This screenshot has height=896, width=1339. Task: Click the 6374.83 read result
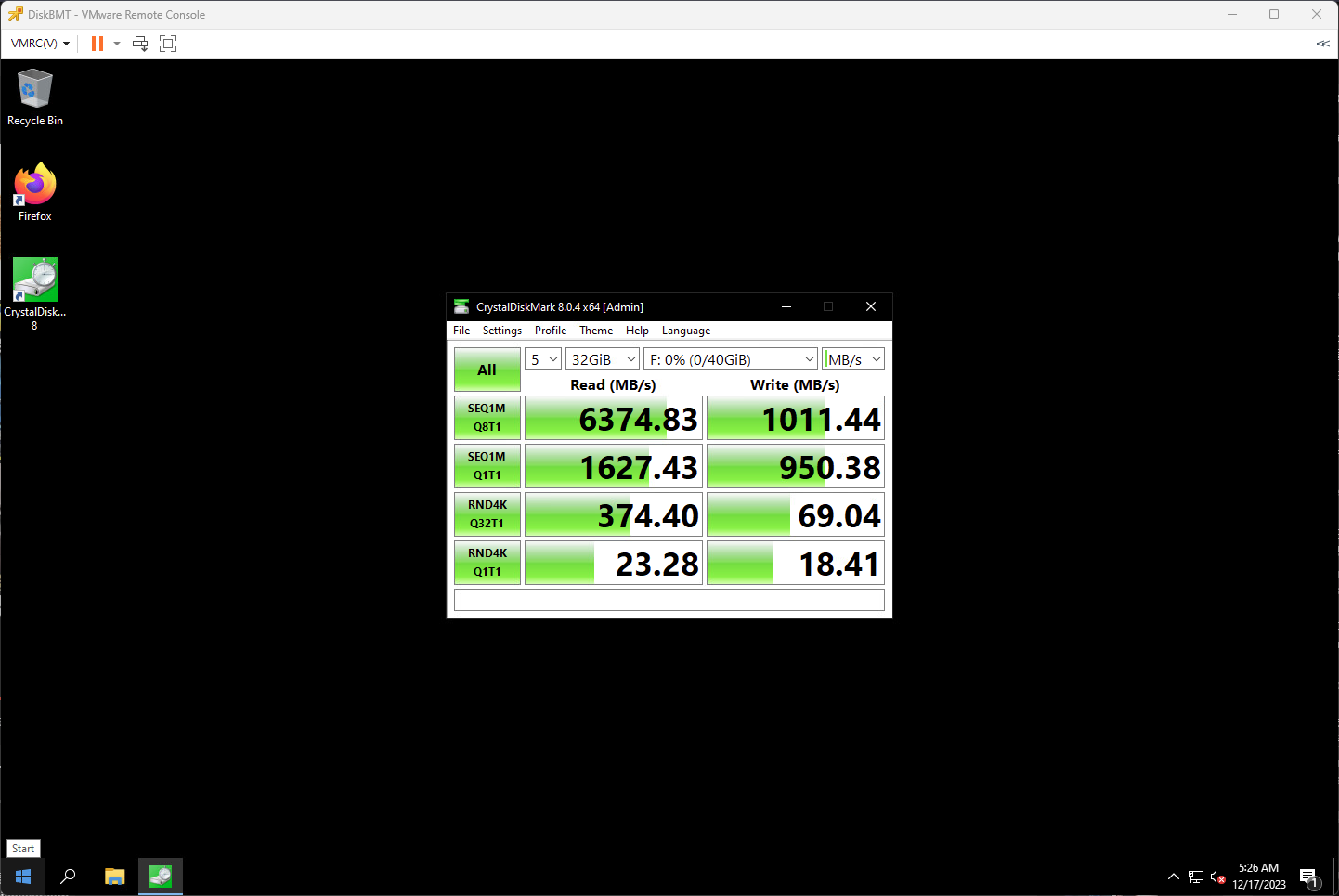tap(614, 418)
